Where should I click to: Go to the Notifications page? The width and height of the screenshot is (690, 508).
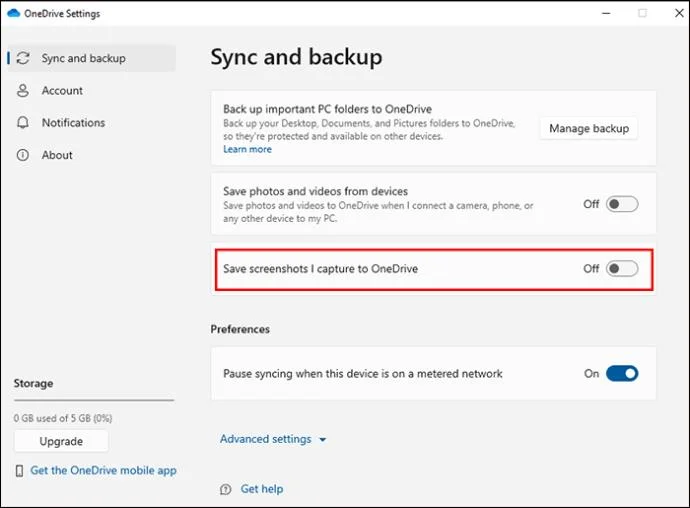(73, 122)
